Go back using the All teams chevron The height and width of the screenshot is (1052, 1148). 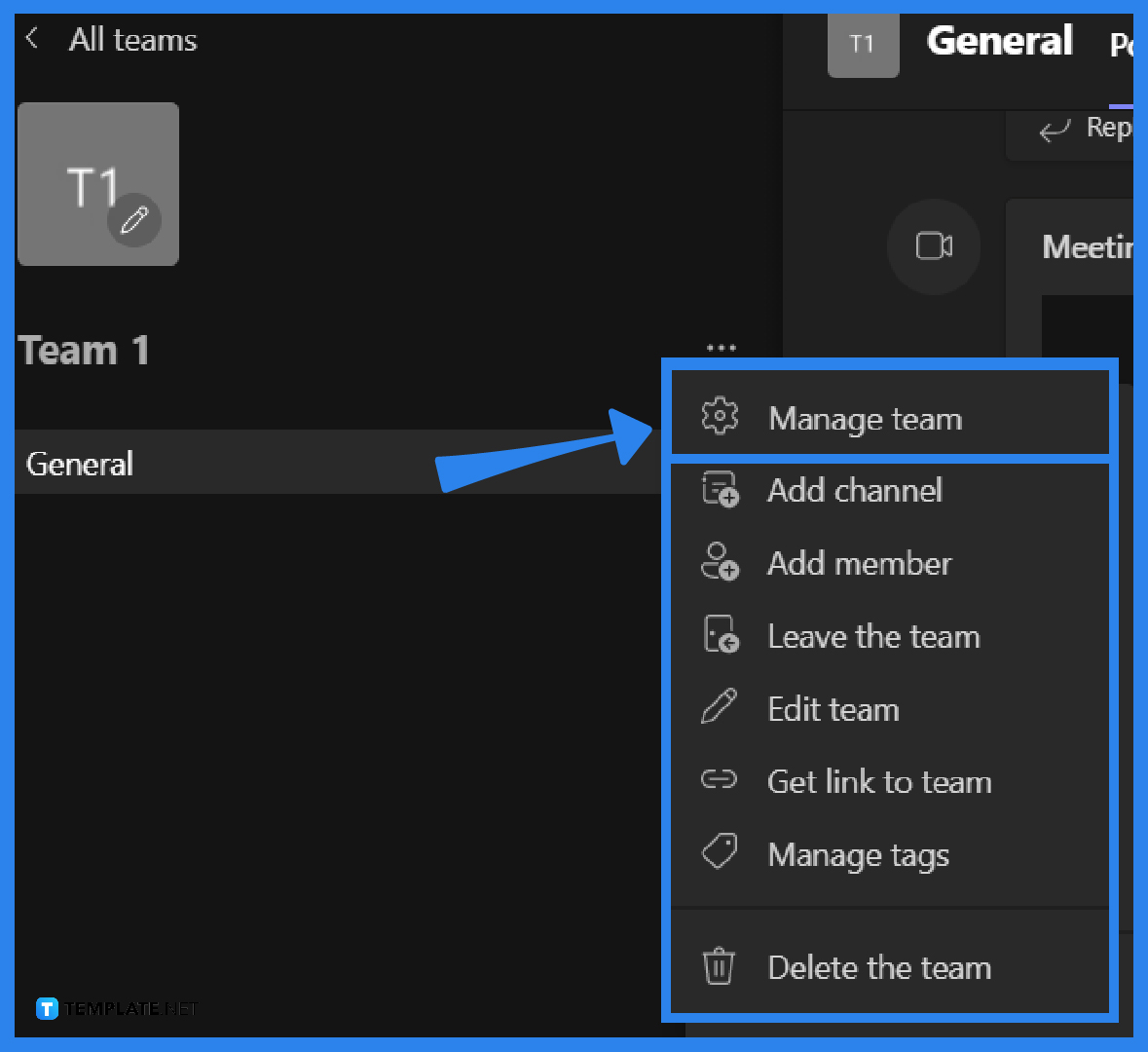tap(30, 39)
